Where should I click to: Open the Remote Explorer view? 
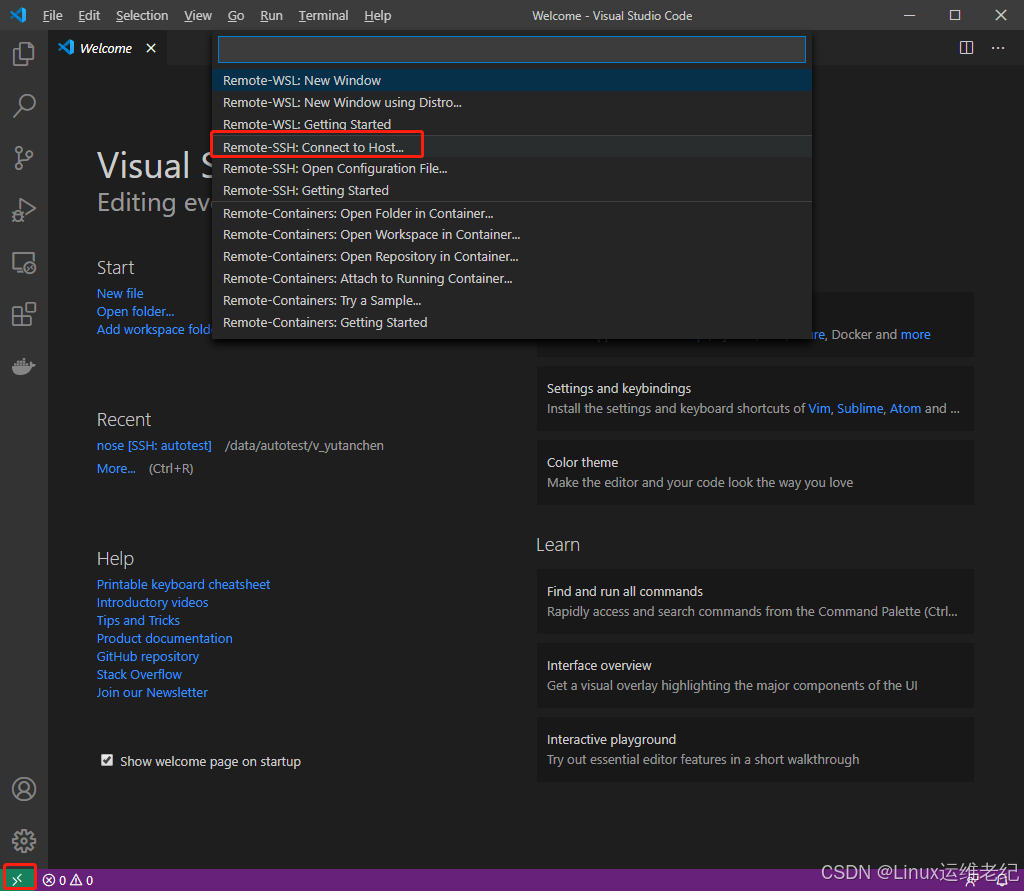(x=24, y=263)
